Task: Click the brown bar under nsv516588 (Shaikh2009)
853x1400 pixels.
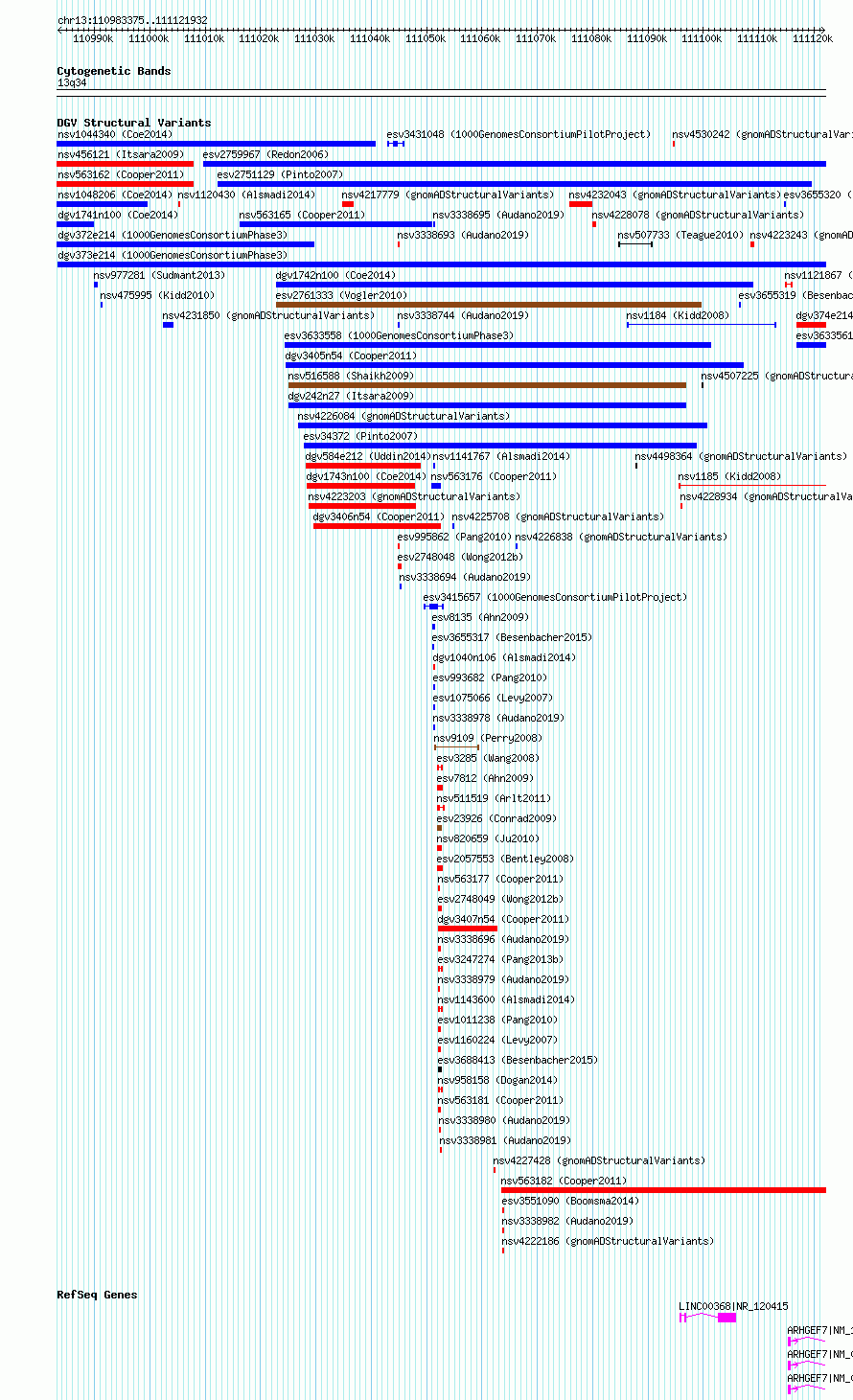Action: coord(487,385)
